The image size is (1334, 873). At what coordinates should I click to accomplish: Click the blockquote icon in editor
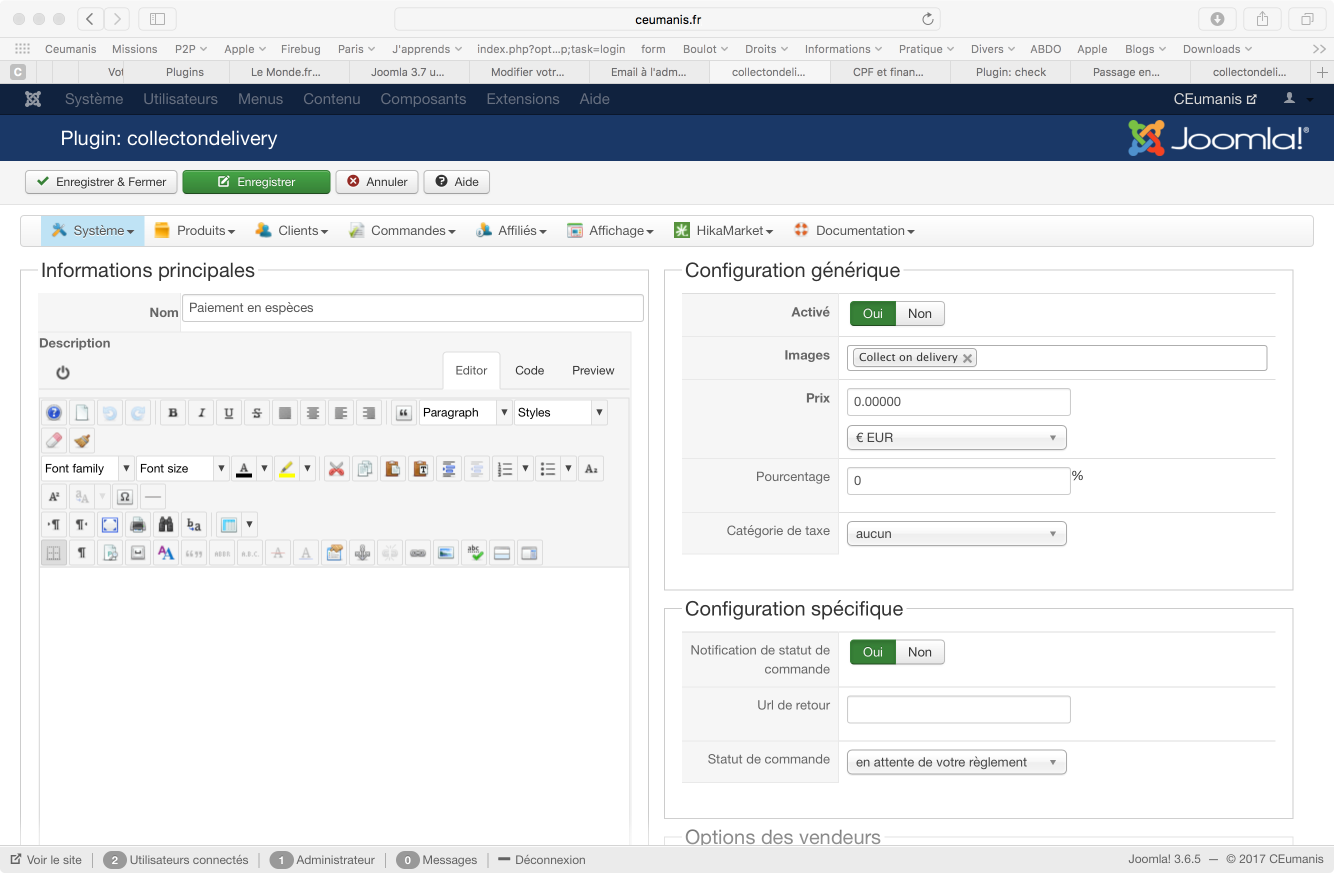coord(404,413)
